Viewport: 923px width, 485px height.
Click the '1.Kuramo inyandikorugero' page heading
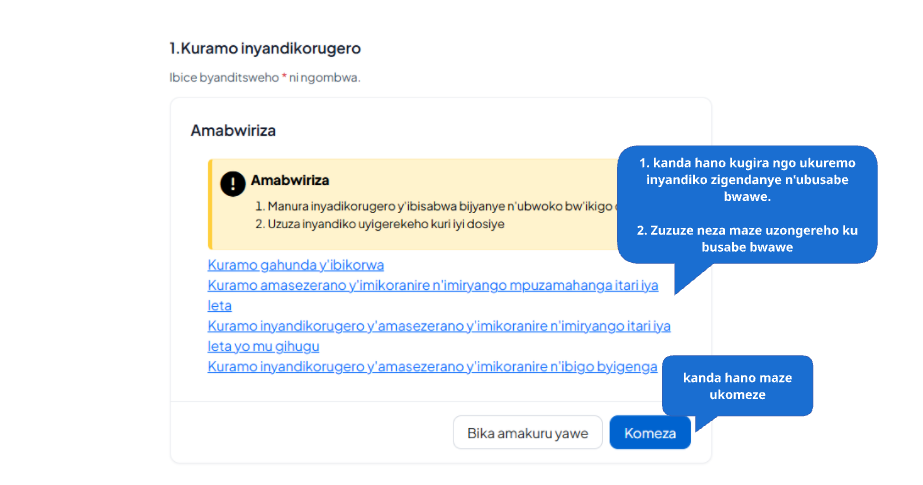coord(265,48)
